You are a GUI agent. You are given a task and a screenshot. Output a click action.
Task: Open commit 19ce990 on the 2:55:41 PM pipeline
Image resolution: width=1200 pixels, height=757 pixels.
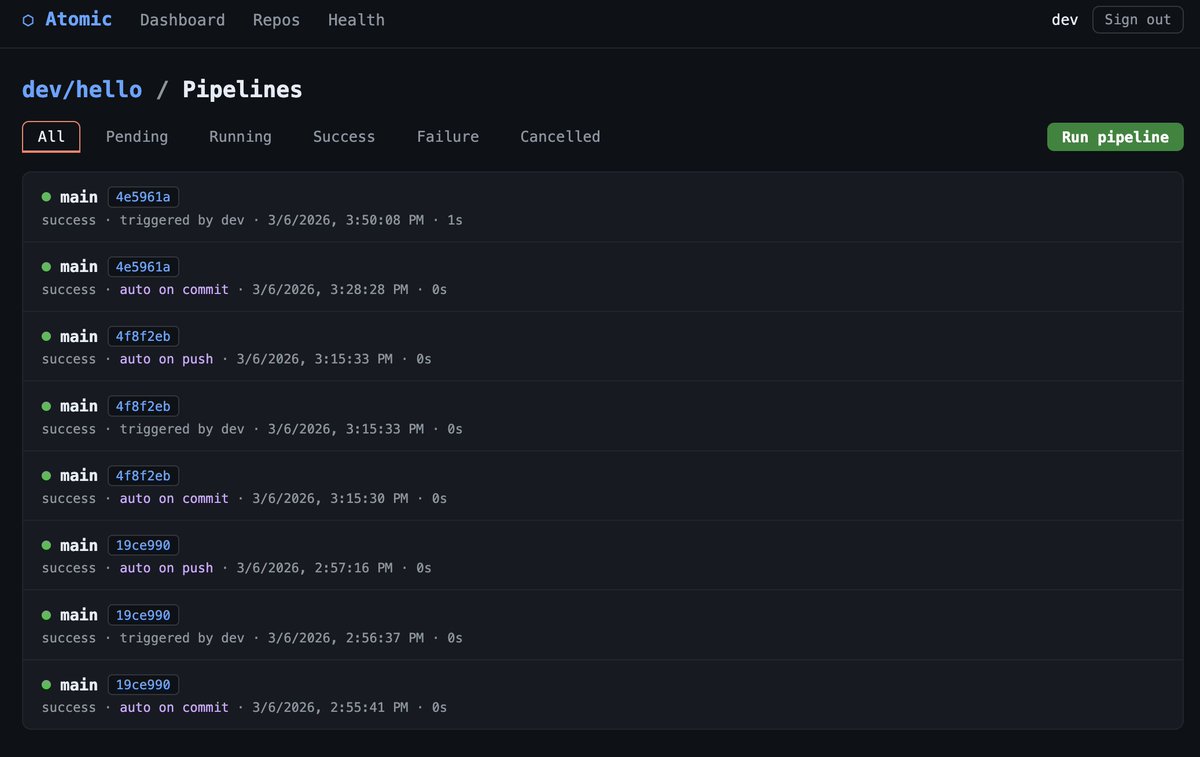[143, 685]
